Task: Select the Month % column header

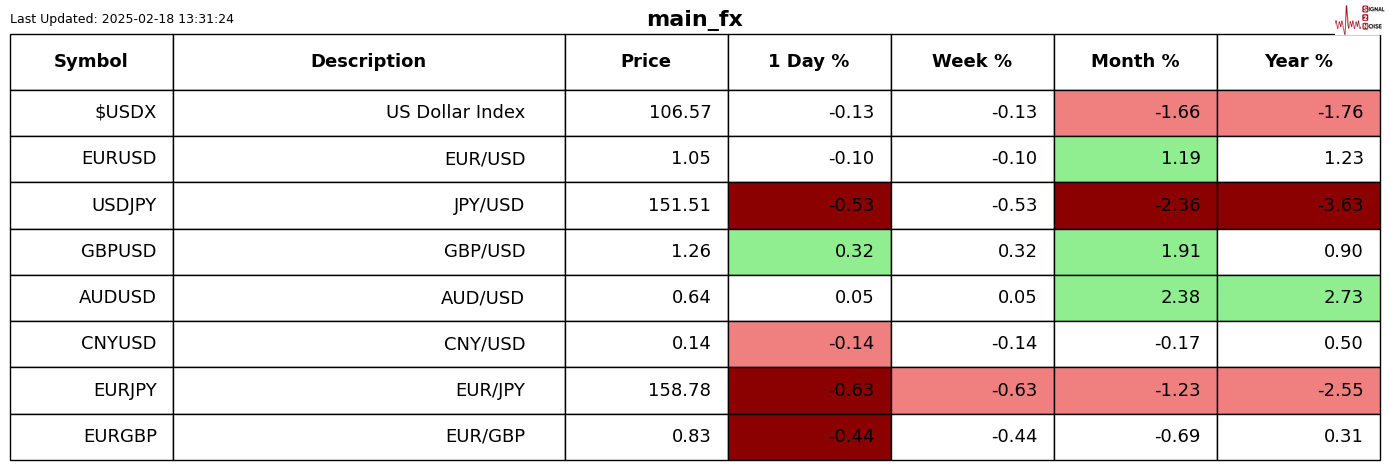Action: pos(1135,62)
